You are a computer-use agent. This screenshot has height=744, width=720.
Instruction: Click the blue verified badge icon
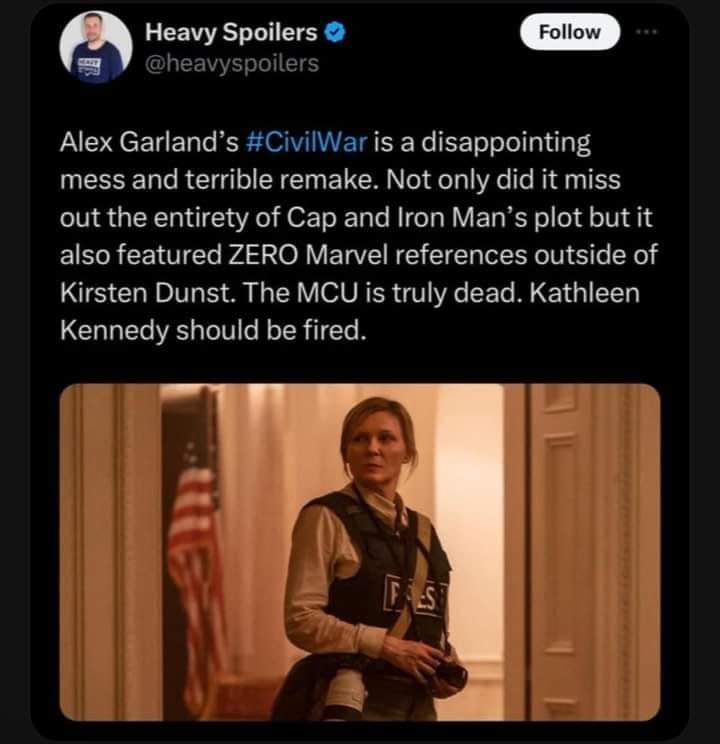tap(338, 33)
